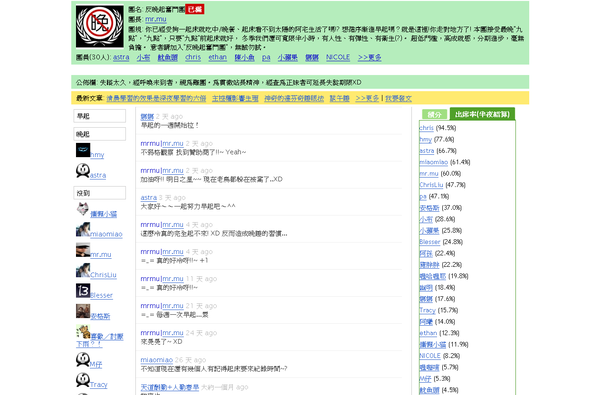This screenshot has width=600, height=395.
Task: Click the avatar below Blesser in the left sidebar
Action: tap(83, 311)
